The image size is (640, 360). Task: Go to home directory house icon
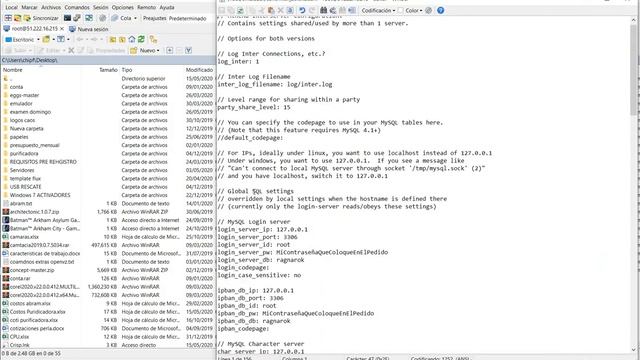tap(131, 39)
